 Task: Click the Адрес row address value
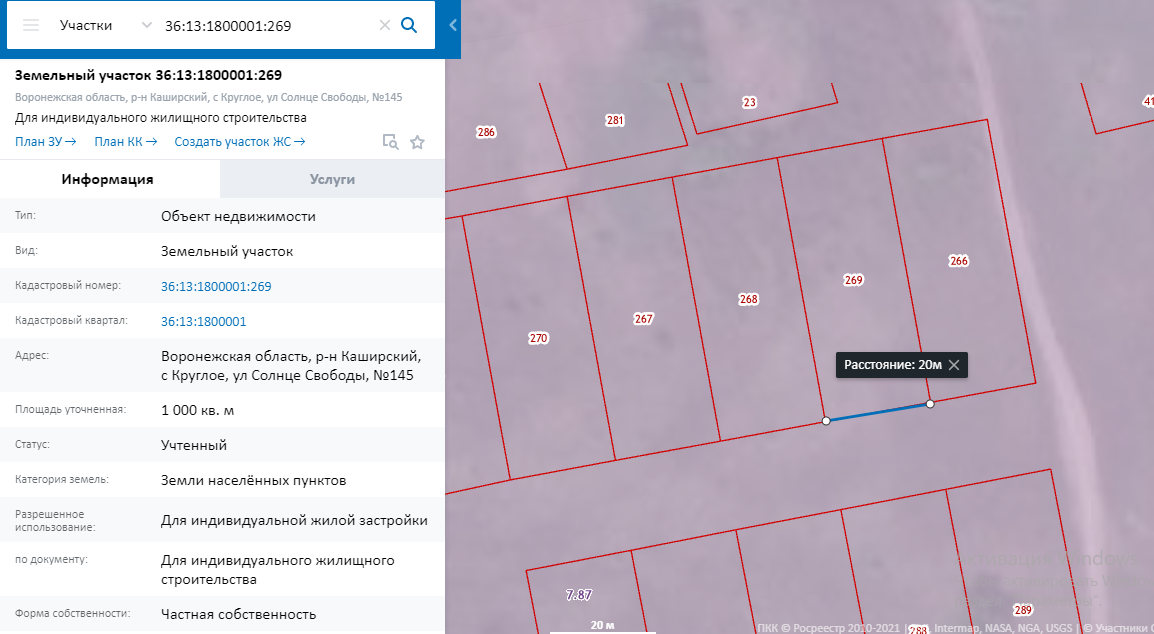291,365
